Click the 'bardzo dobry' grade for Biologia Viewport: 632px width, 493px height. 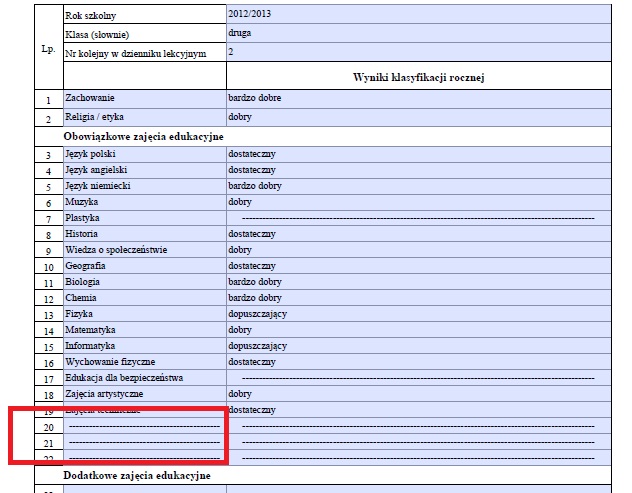(419, 282)
